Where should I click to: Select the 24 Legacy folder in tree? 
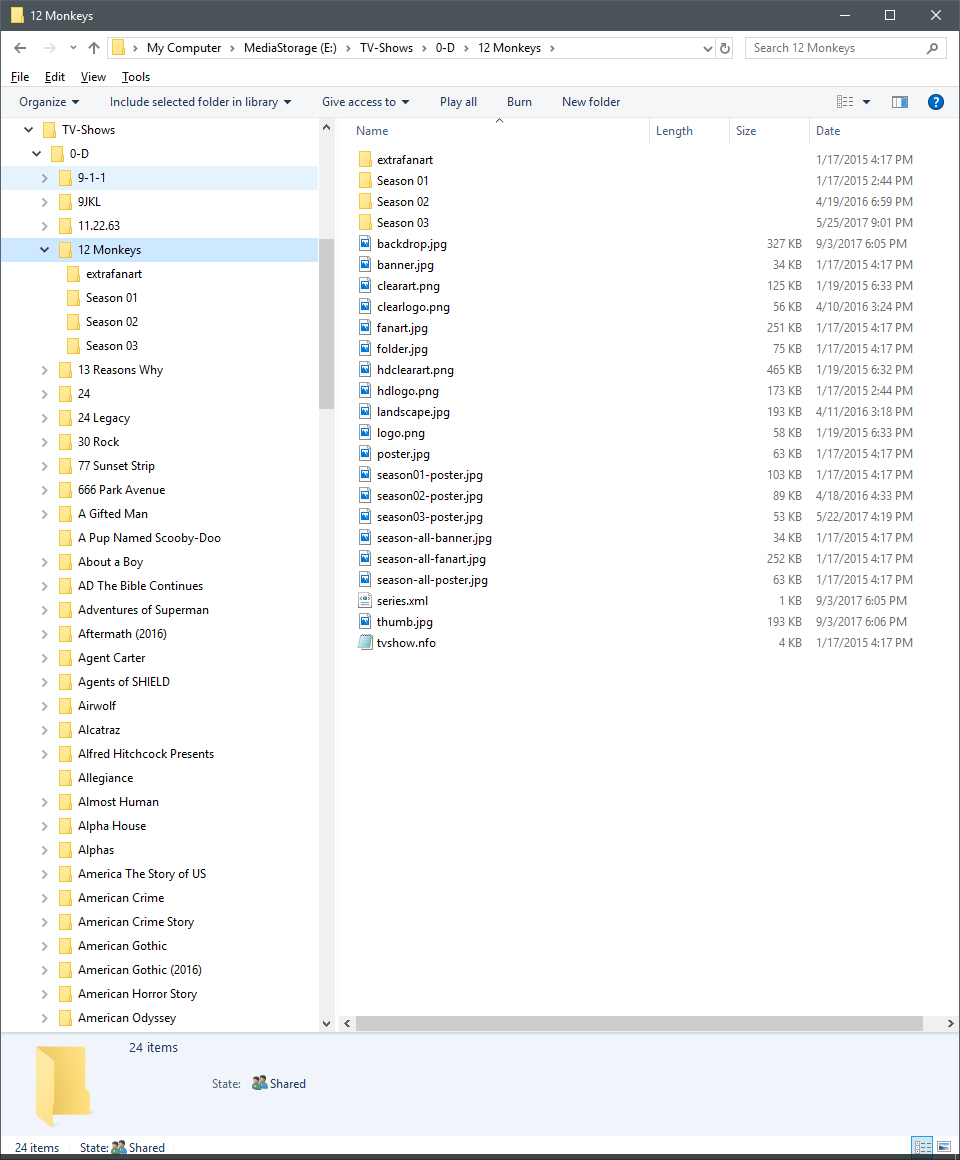pyautogui.click(x=104, y=418)
